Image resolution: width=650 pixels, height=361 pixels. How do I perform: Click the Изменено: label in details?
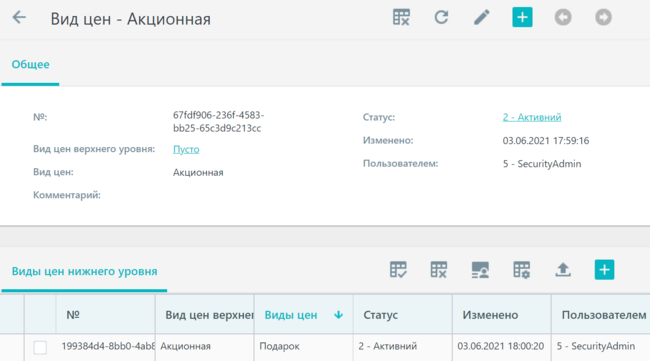pyautogui.click(x=388, y=141)
